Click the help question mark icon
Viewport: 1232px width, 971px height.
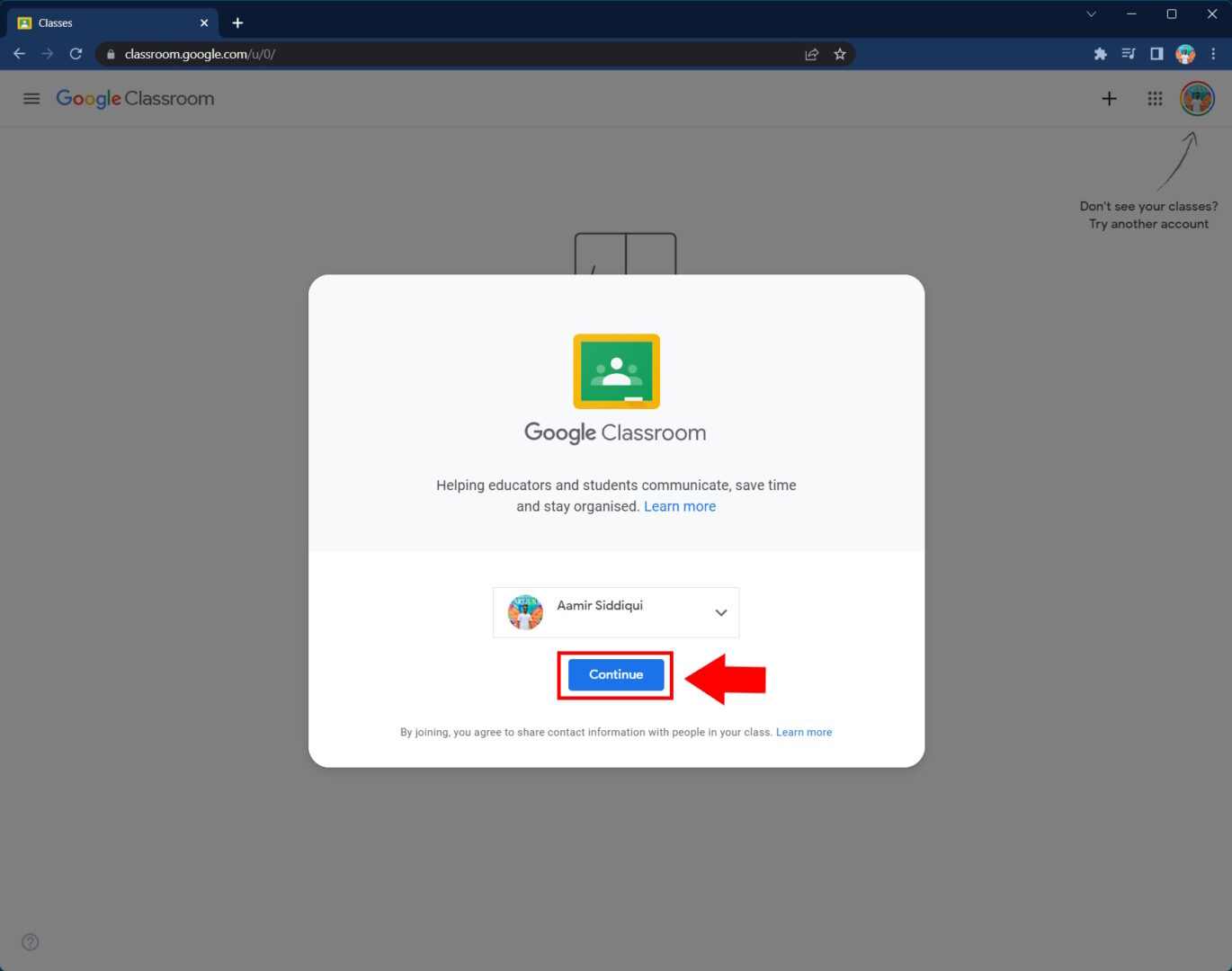31,942
